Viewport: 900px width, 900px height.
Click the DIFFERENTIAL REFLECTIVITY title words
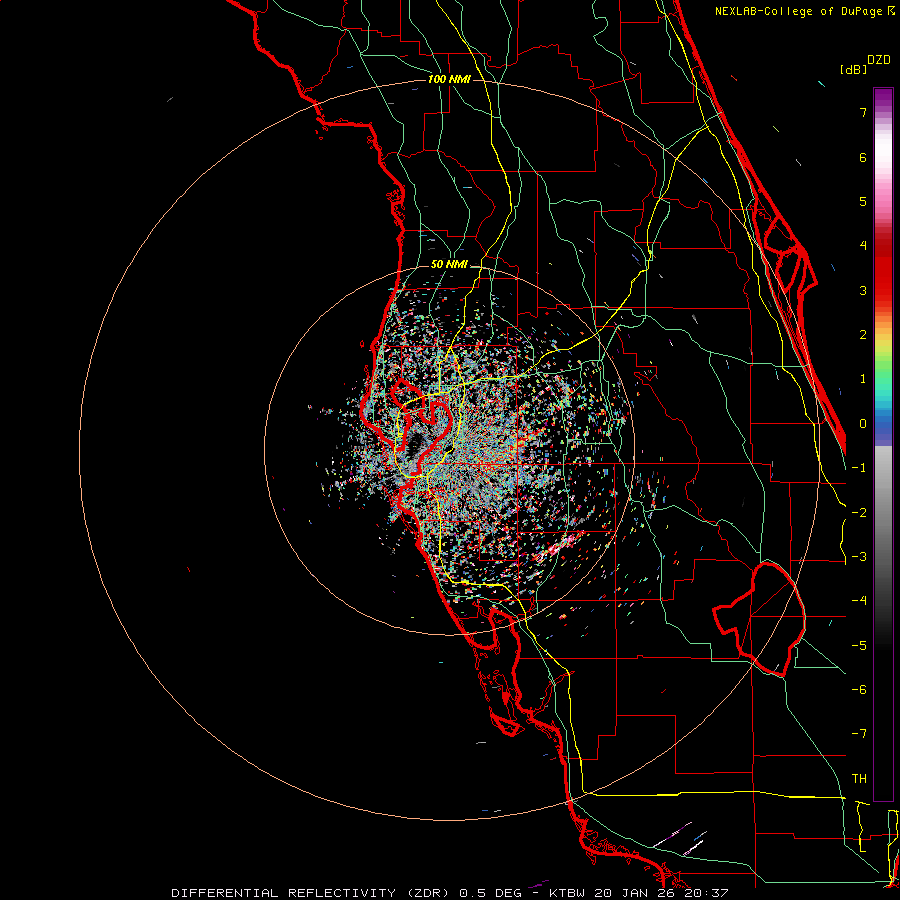coord(284,893)
